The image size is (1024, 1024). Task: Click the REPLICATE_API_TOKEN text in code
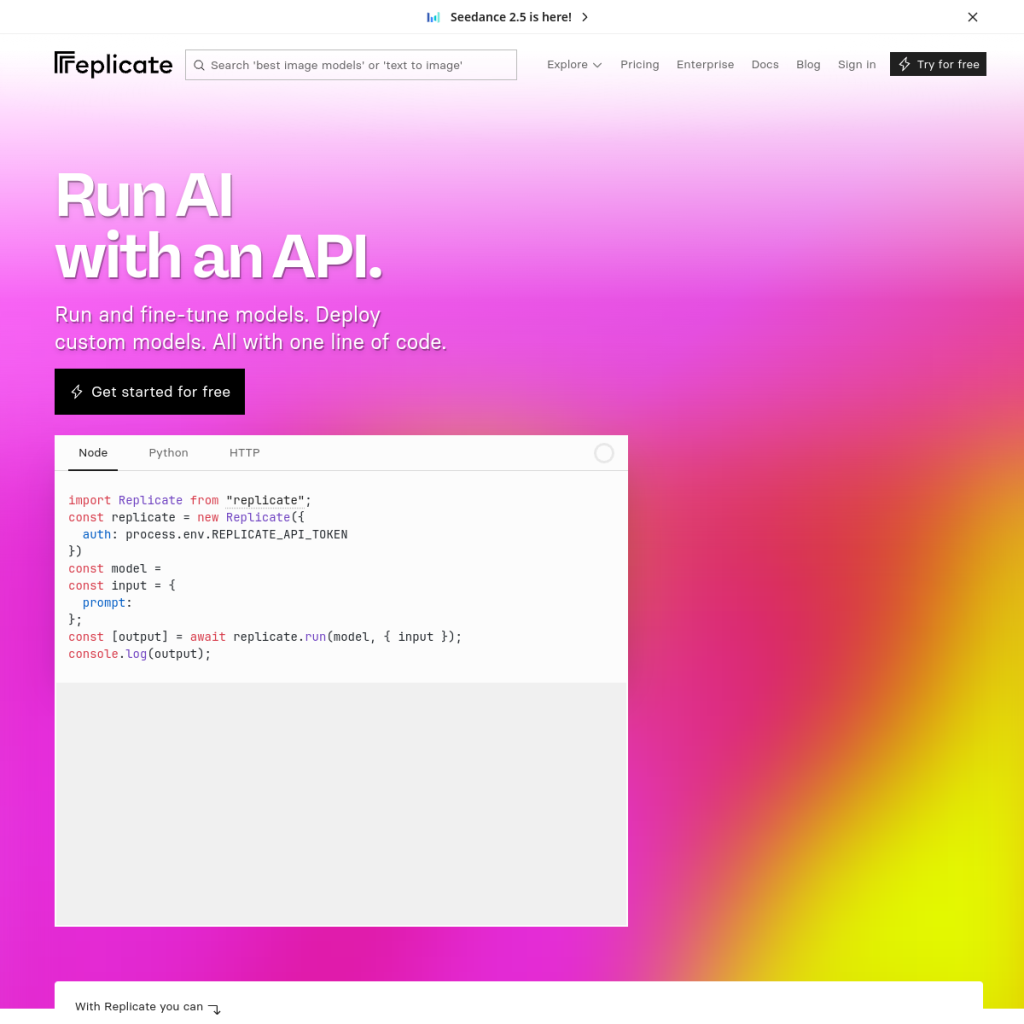280,534
